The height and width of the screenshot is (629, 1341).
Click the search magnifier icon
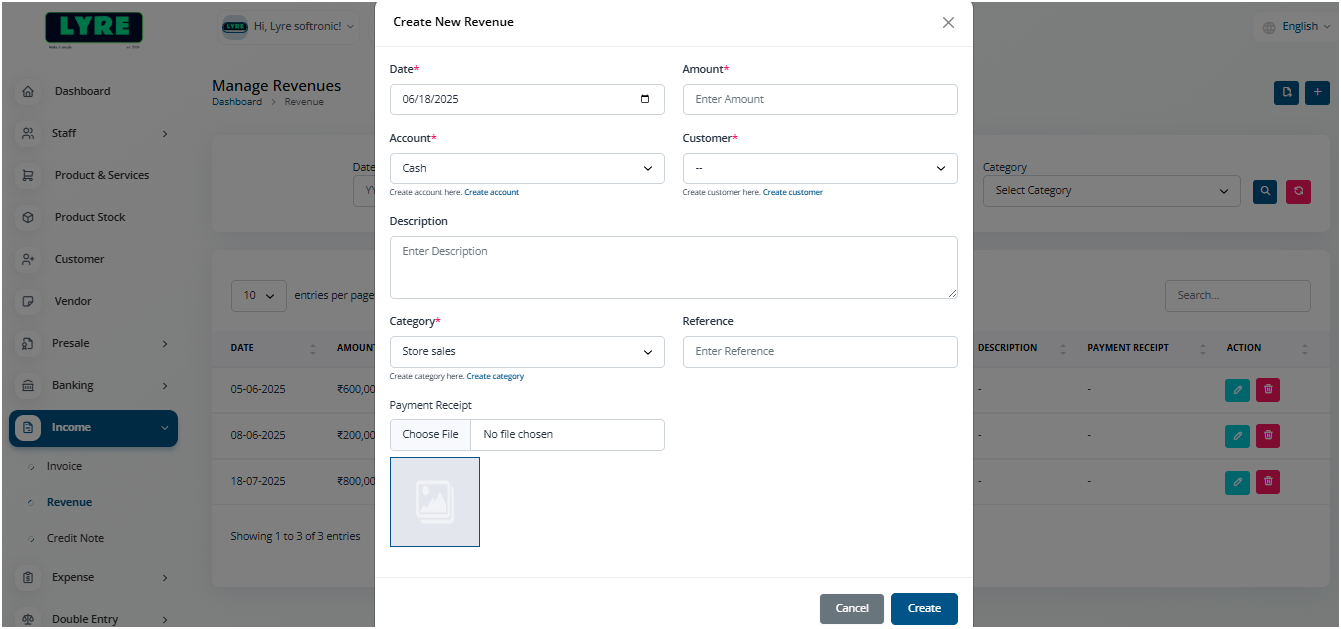[1264, 191]
